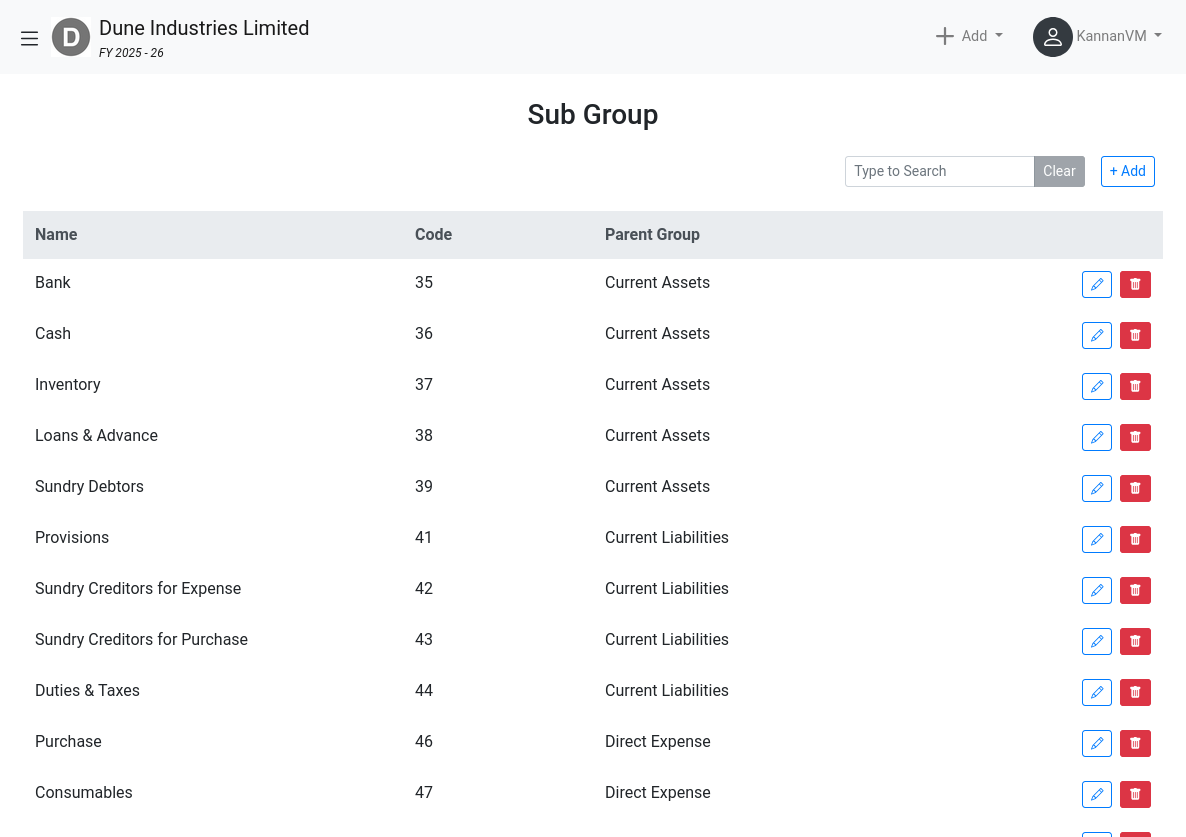Edit Sundry Creditors for Expense row

(x=1097, y=591)
